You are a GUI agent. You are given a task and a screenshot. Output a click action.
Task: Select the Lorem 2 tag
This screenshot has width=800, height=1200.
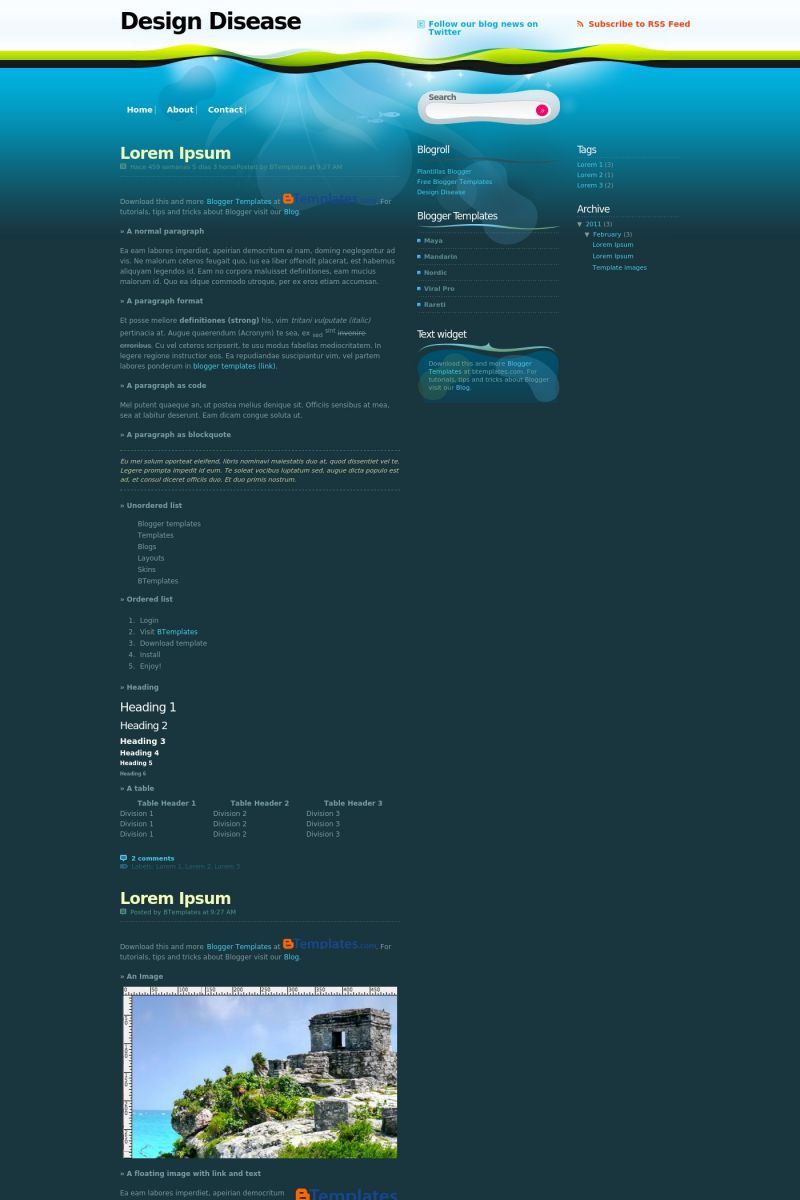[x=589, y=175]
